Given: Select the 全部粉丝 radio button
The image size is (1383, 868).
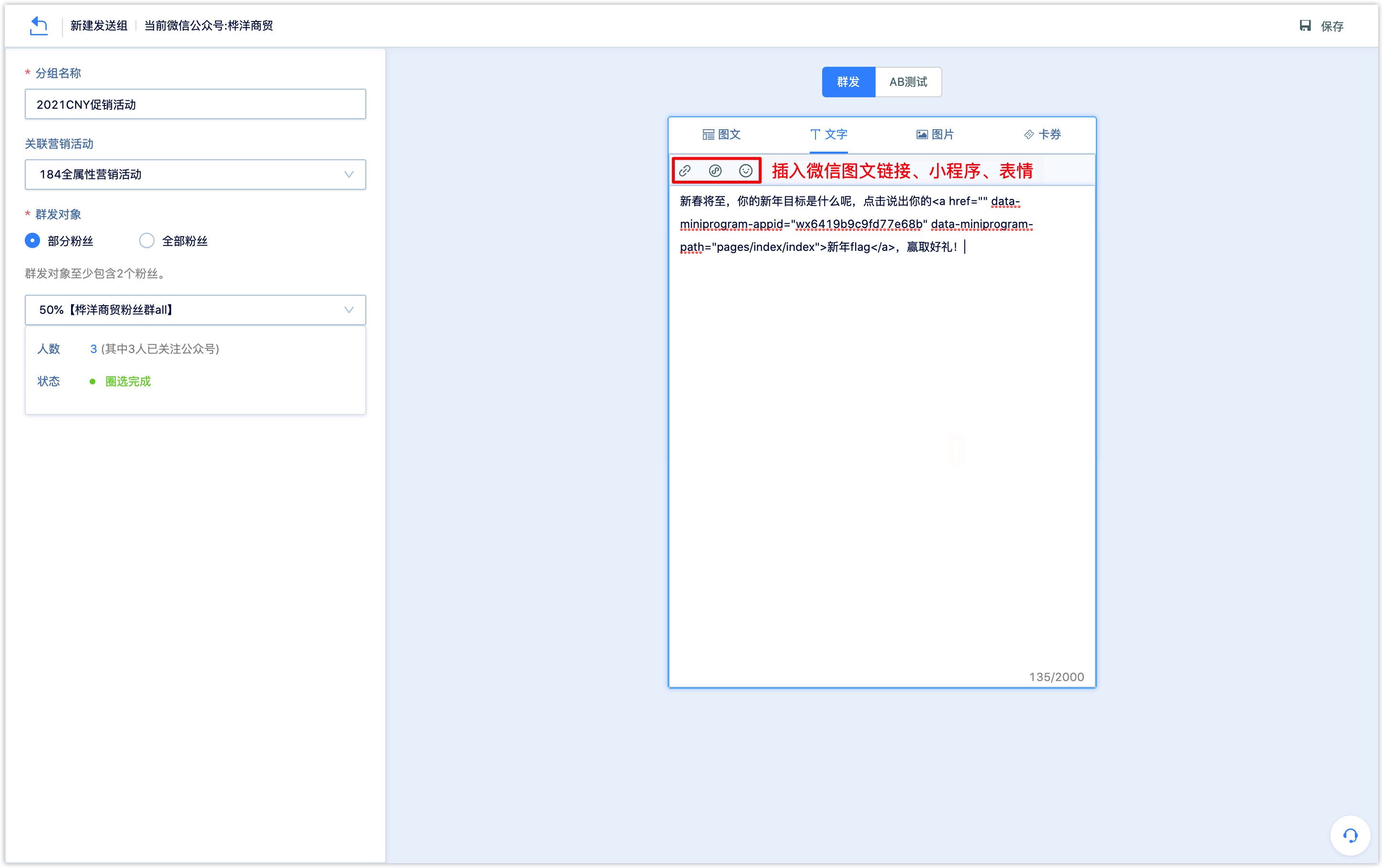Looking at the screenshot, I should tap(147, 240).
